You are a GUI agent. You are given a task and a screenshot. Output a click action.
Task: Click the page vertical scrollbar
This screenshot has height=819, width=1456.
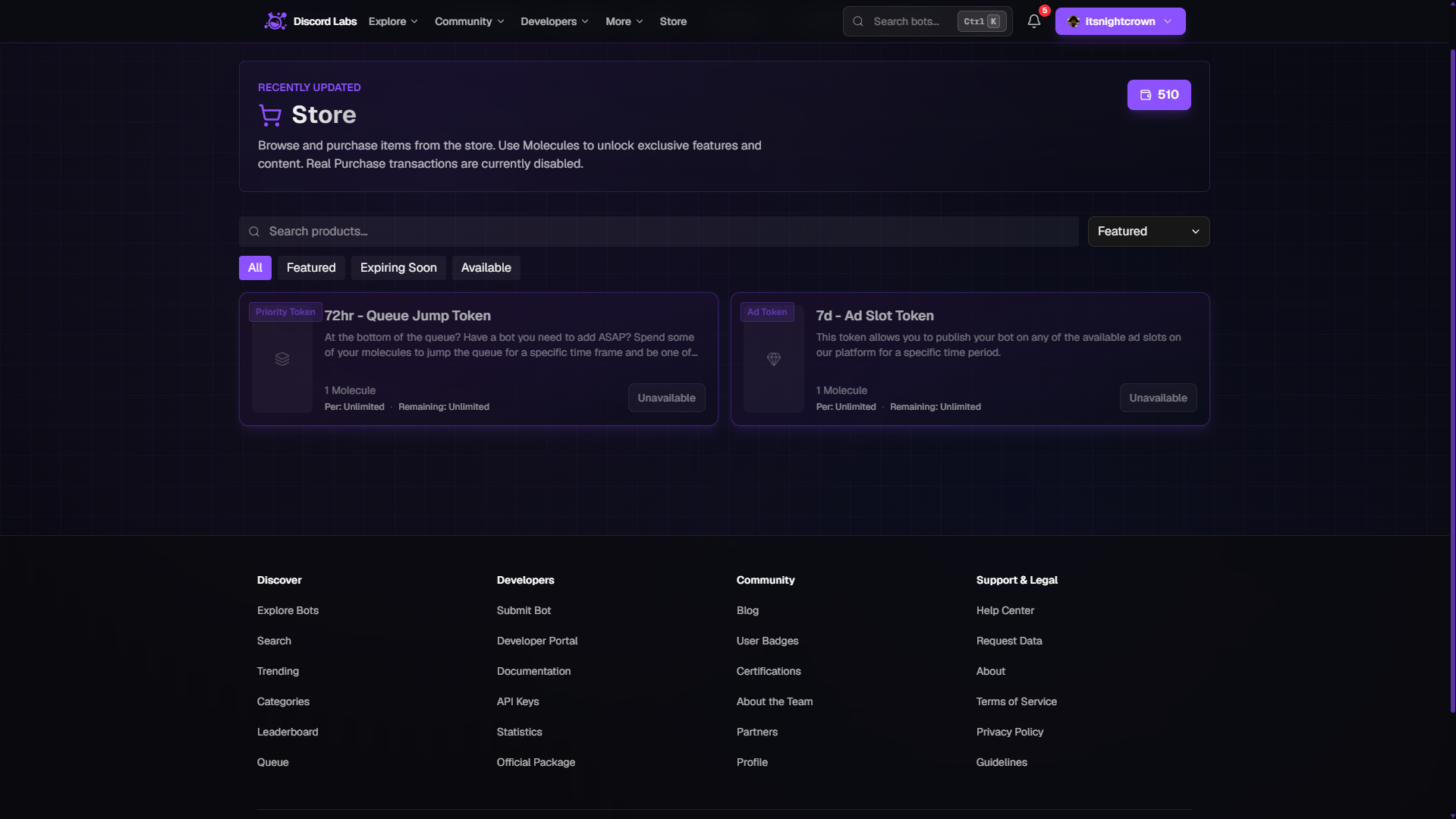click(x=1452, y=380)
